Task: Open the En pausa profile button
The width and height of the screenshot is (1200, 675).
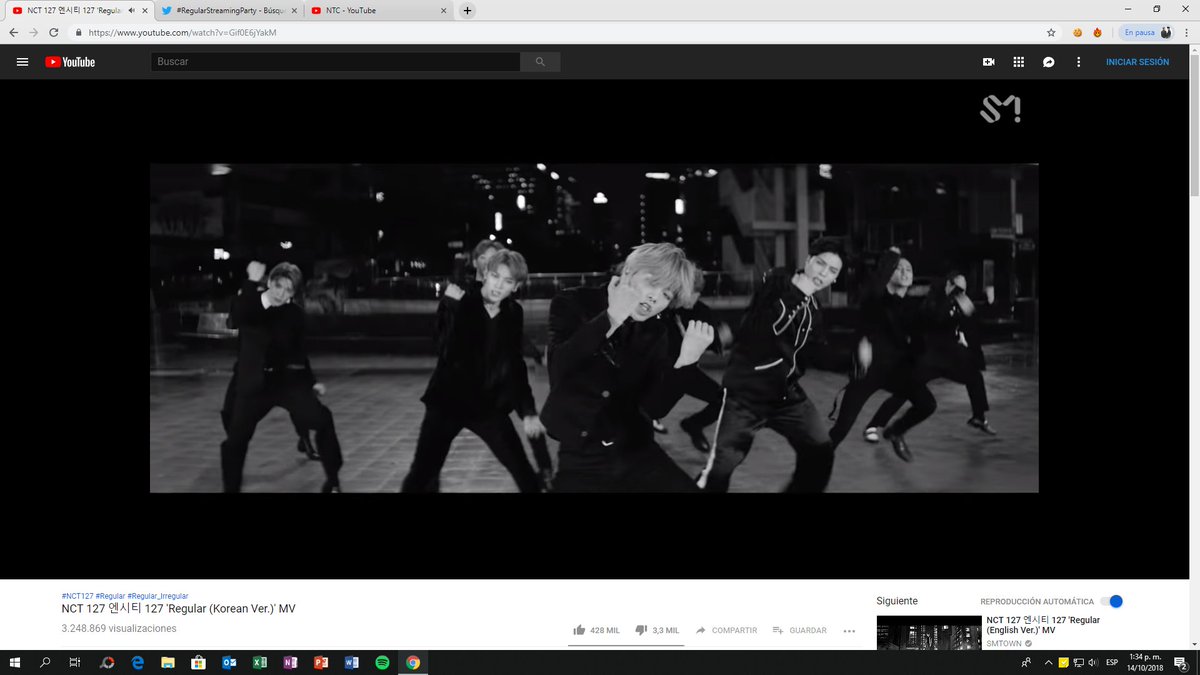Action: coord(1146,32)
